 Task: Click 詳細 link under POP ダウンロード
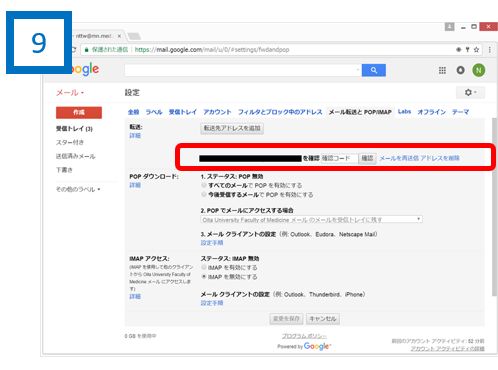pos(135,185)
